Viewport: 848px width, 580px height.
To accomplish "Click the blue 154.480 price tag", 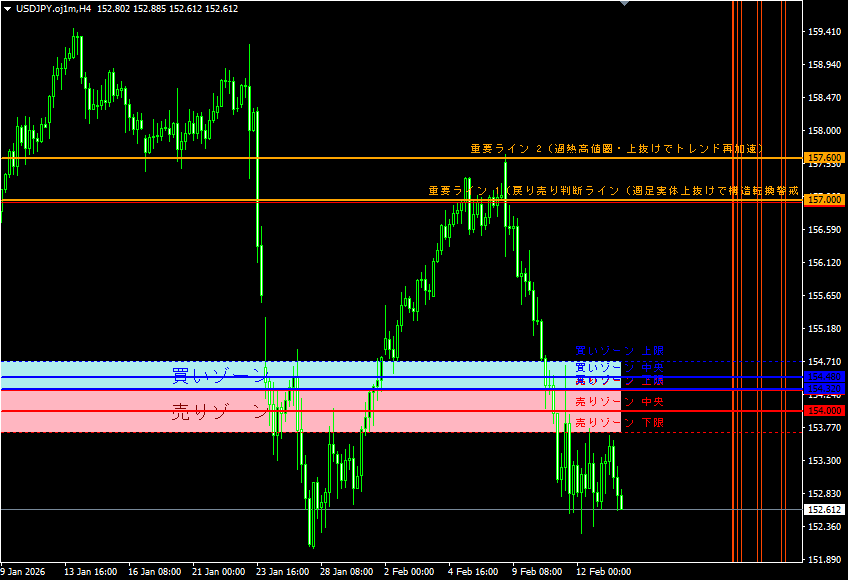I will [x=824, y=377].
